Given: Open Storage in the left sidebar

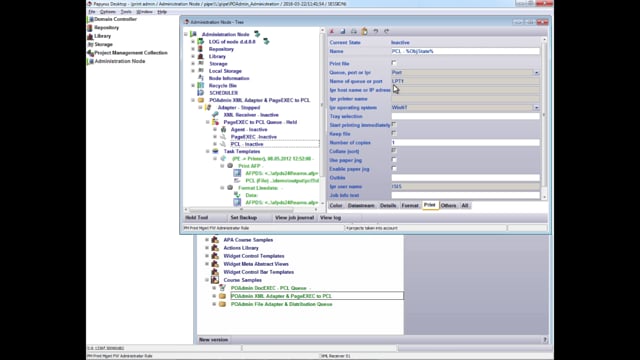Looking at the screenshot, I should coord(103,44).
